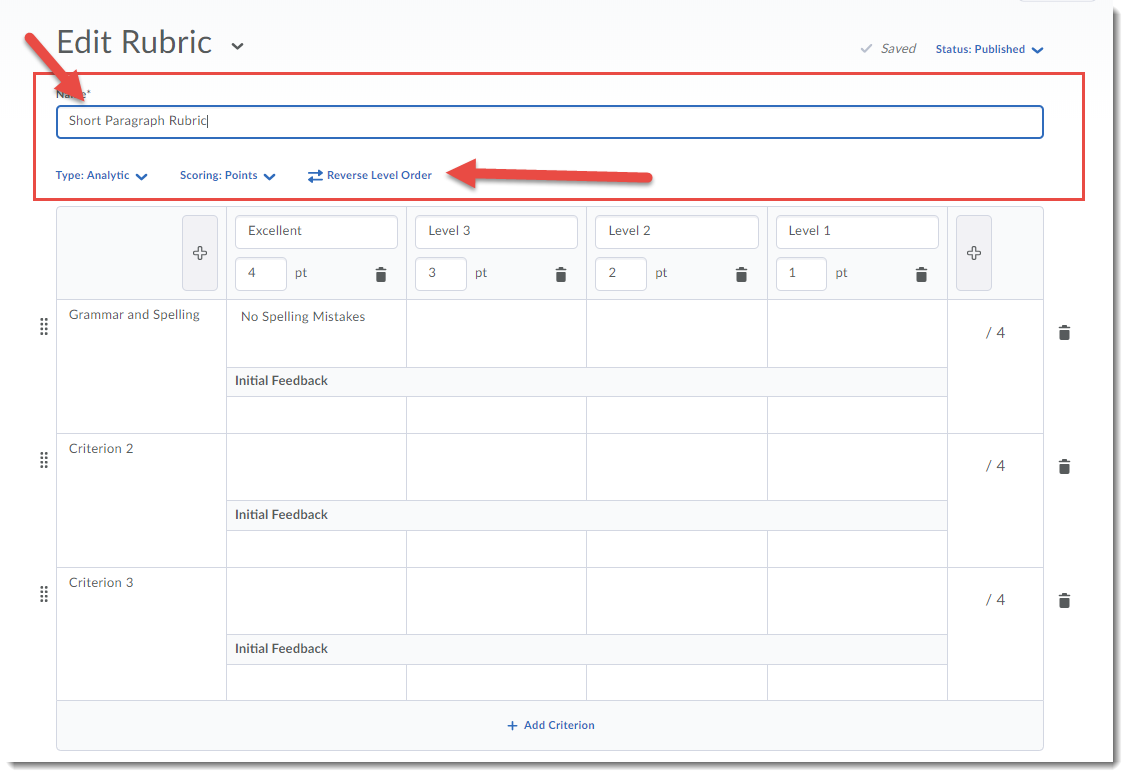Image resolution: width=1128 pixels, height=777 pixels.
Task: Delete Level 1 using the trash icon
Action: pyautogui.click(x=921, y=273)
